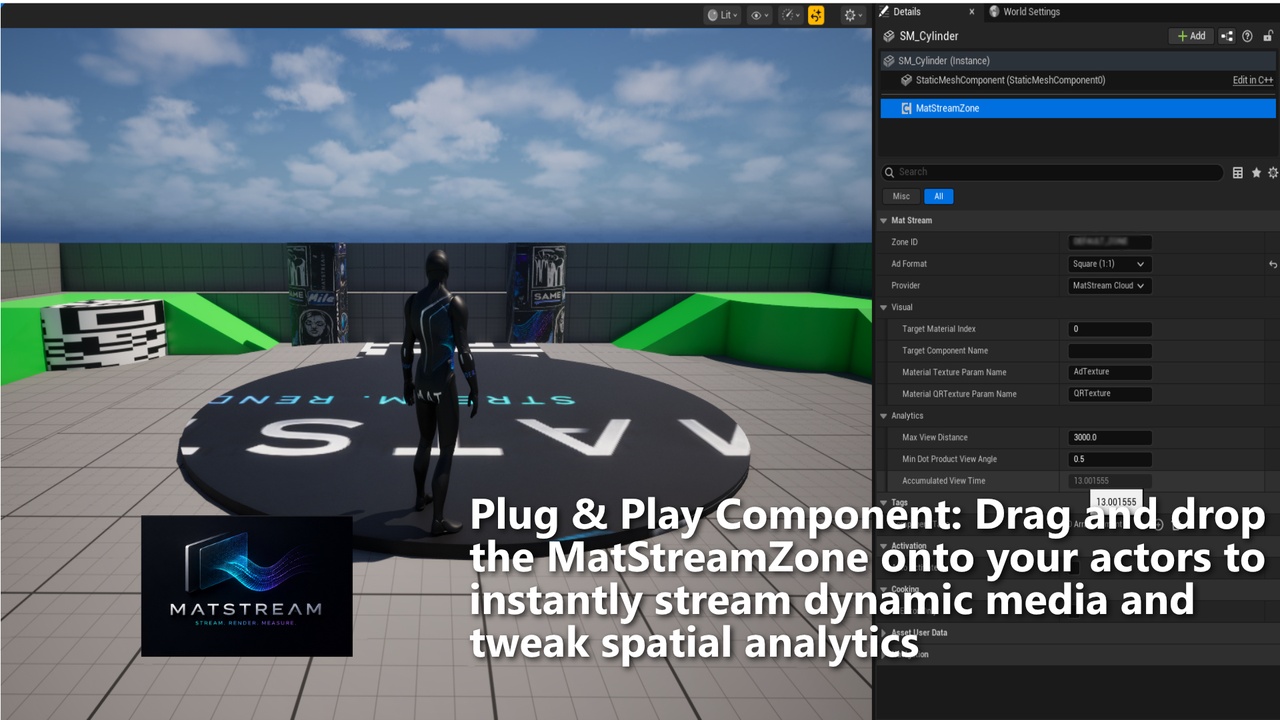1280x720 pixels.
Task: Select the MatStreamZone component row
Action: pyautogui.click(x=1078, y=108)
